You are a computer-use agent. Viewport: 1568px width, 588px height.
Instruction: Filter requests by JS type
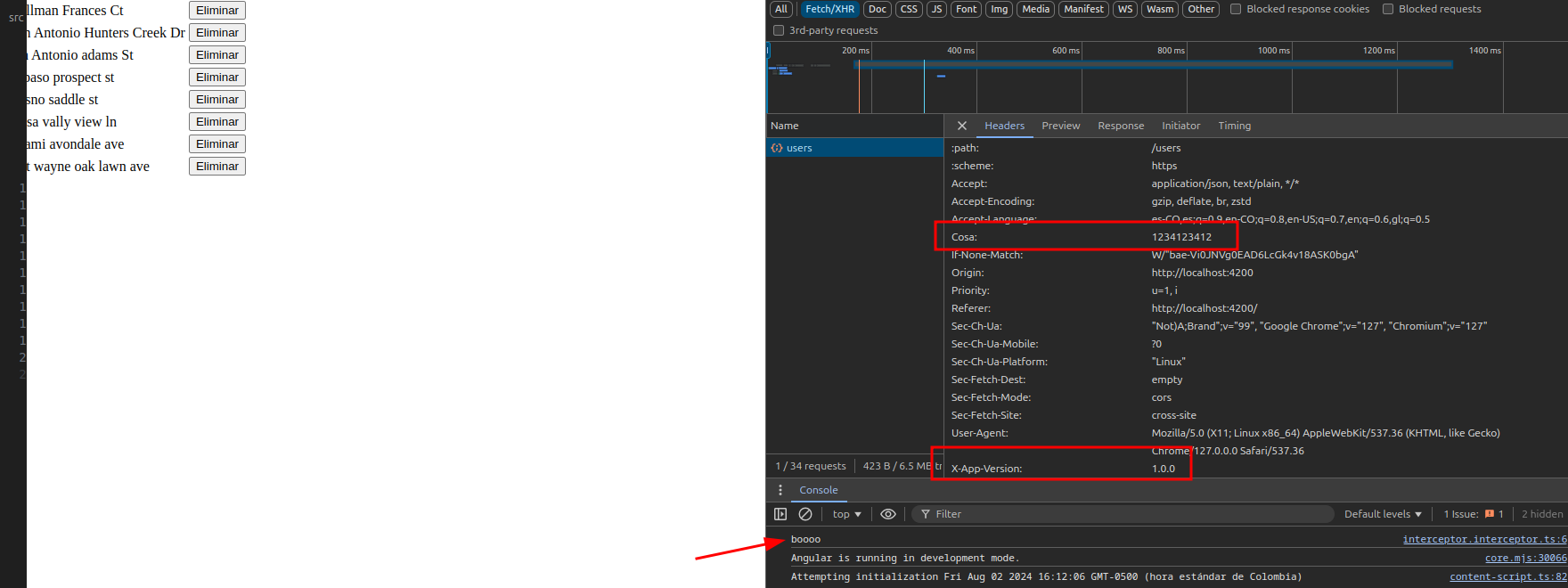(936, 9)
